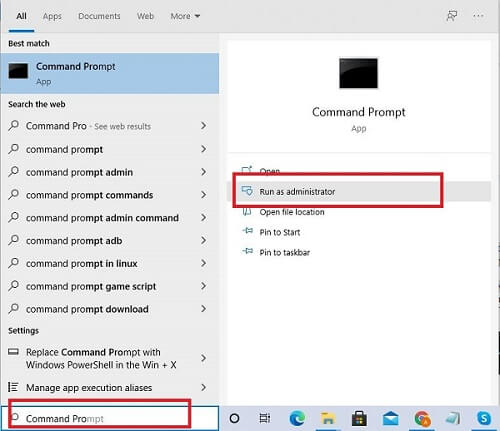Launch Microsoft Edge from the taskbar

[297, 418]
